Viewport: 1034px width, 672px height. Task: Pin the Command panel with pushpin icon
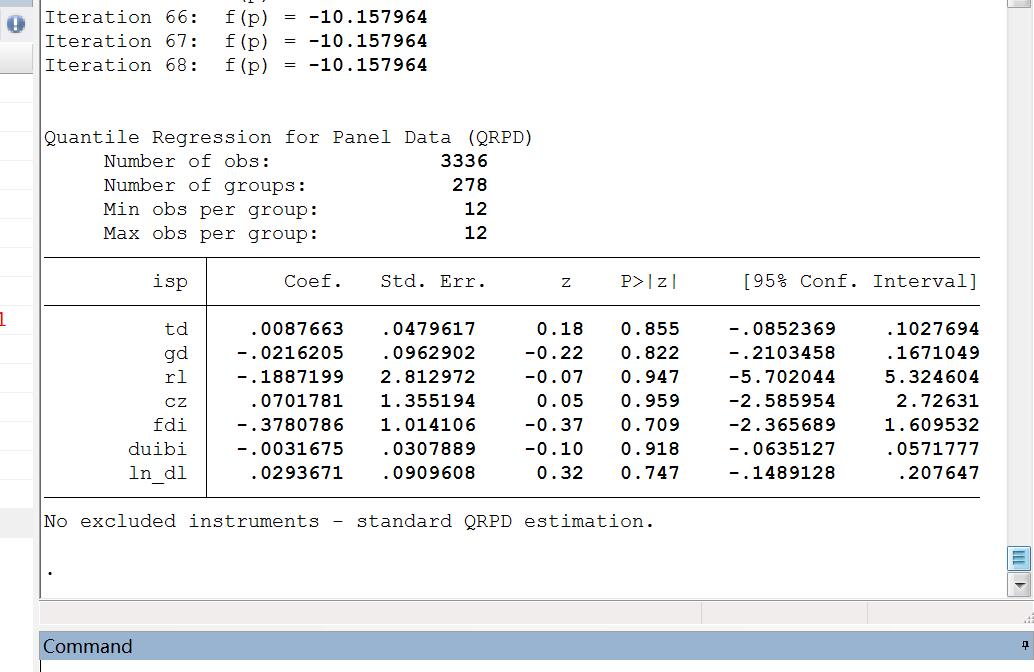tap(1025, 645)
